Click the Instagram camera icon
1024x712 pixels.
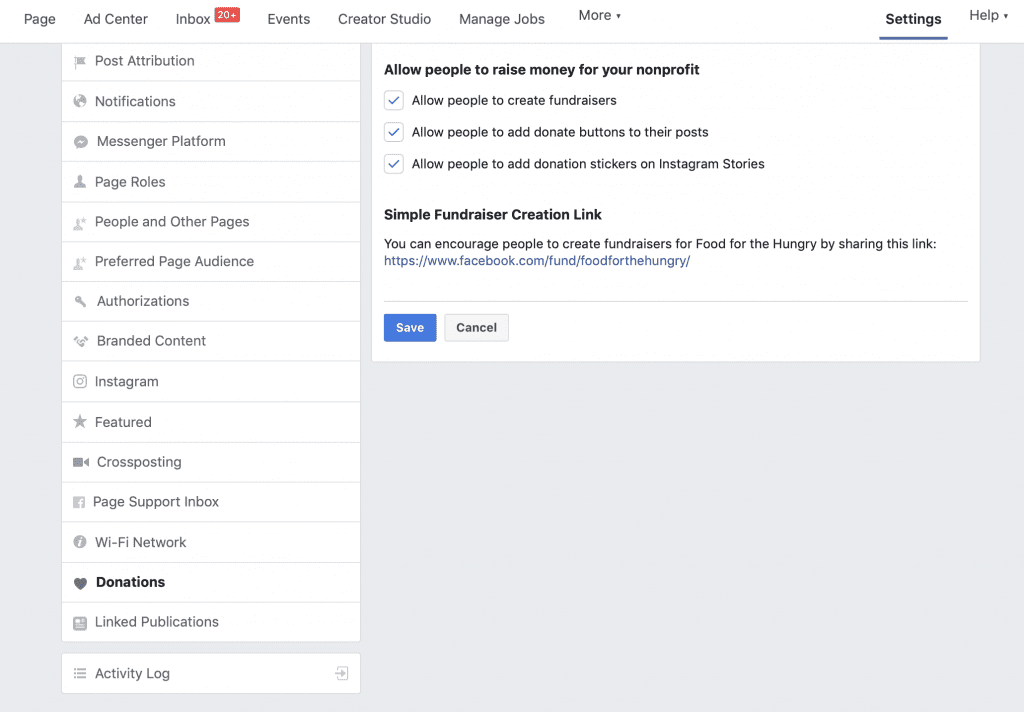[x=80, y=381]
